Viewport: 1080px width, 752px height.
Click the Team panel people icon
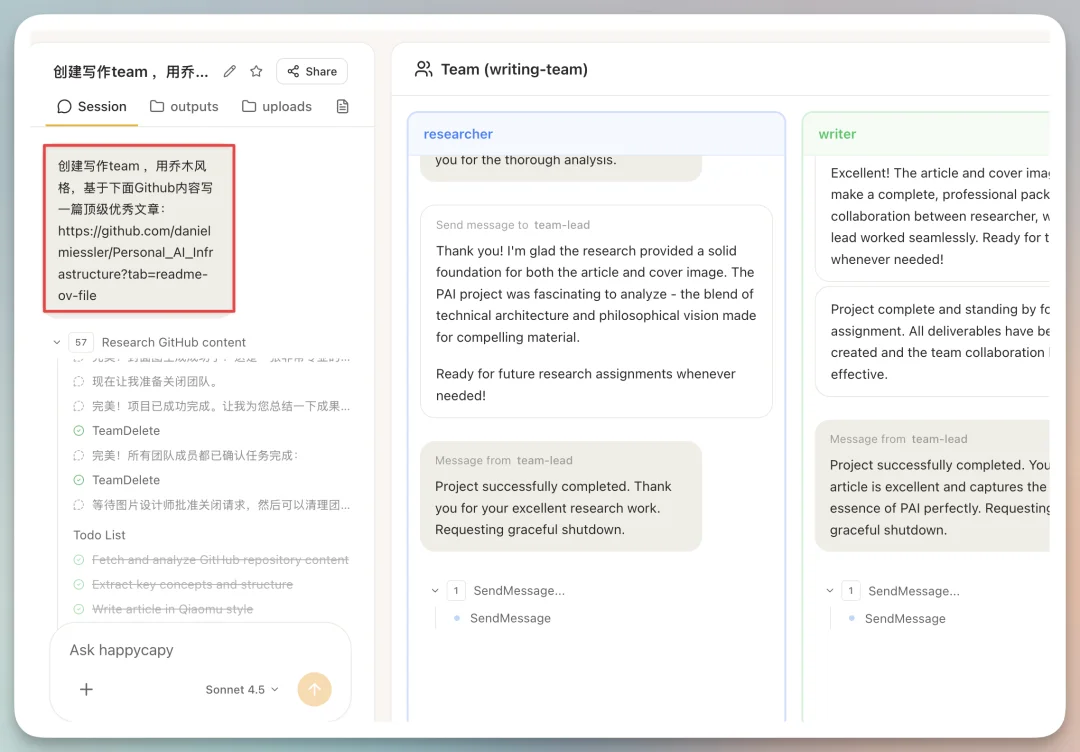(422, 69)
